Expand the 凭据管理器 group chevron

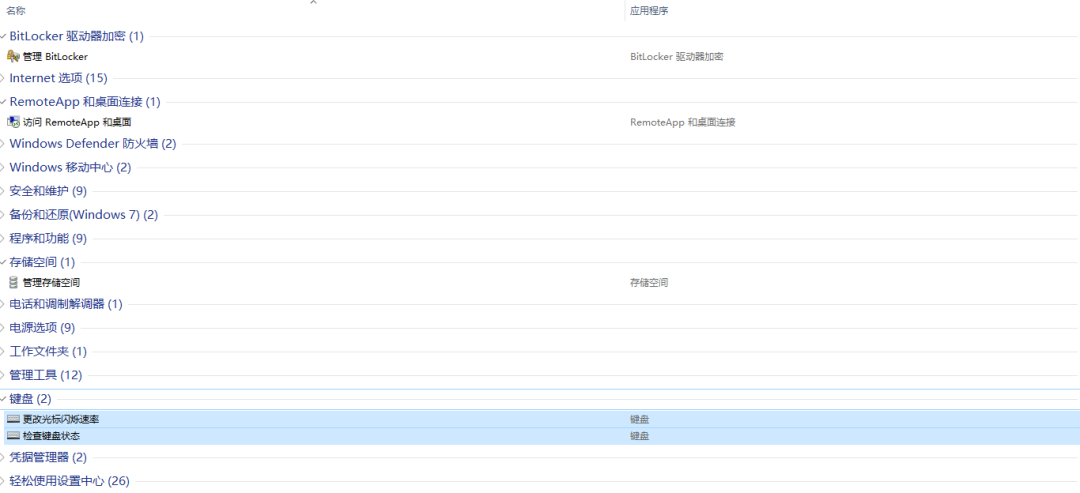tap(3, 457)
